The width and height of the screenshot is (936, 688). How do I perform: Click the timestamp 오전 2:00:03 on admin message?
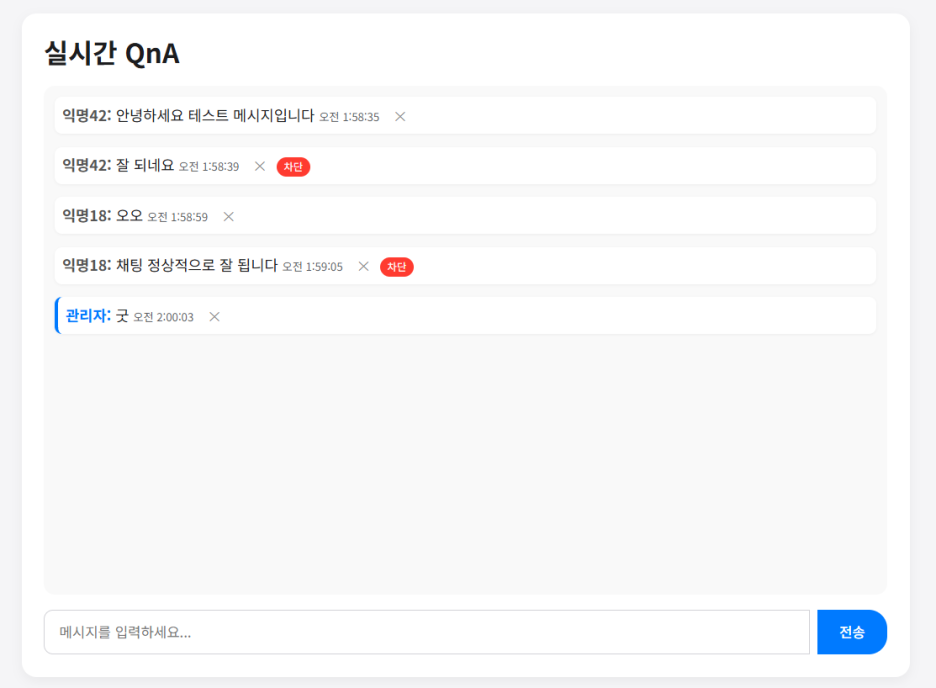pyautogui.click(x=164, y=317)
